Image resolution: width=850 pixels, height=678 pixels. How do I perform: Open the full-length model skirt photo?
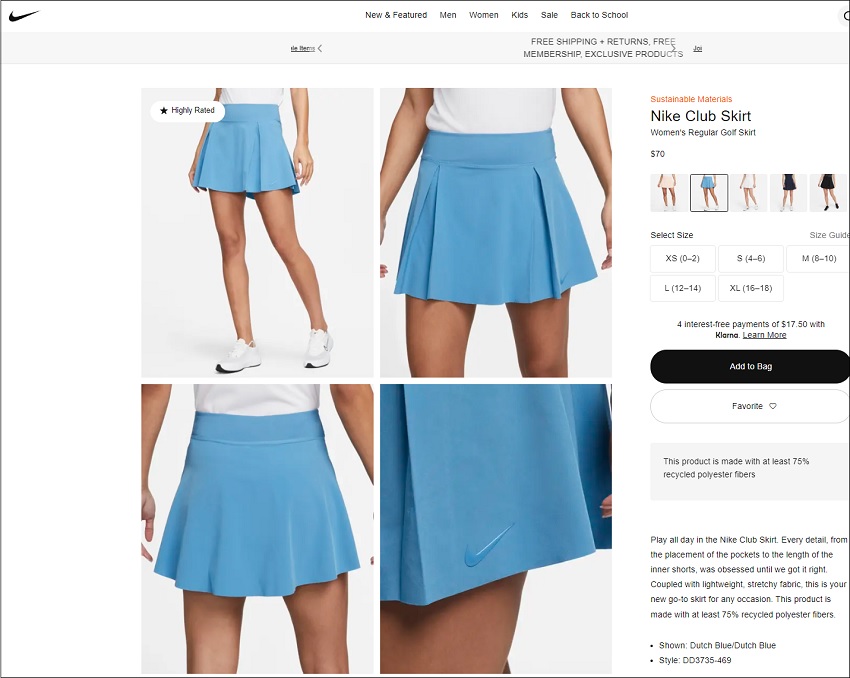(x=257, y=233)
